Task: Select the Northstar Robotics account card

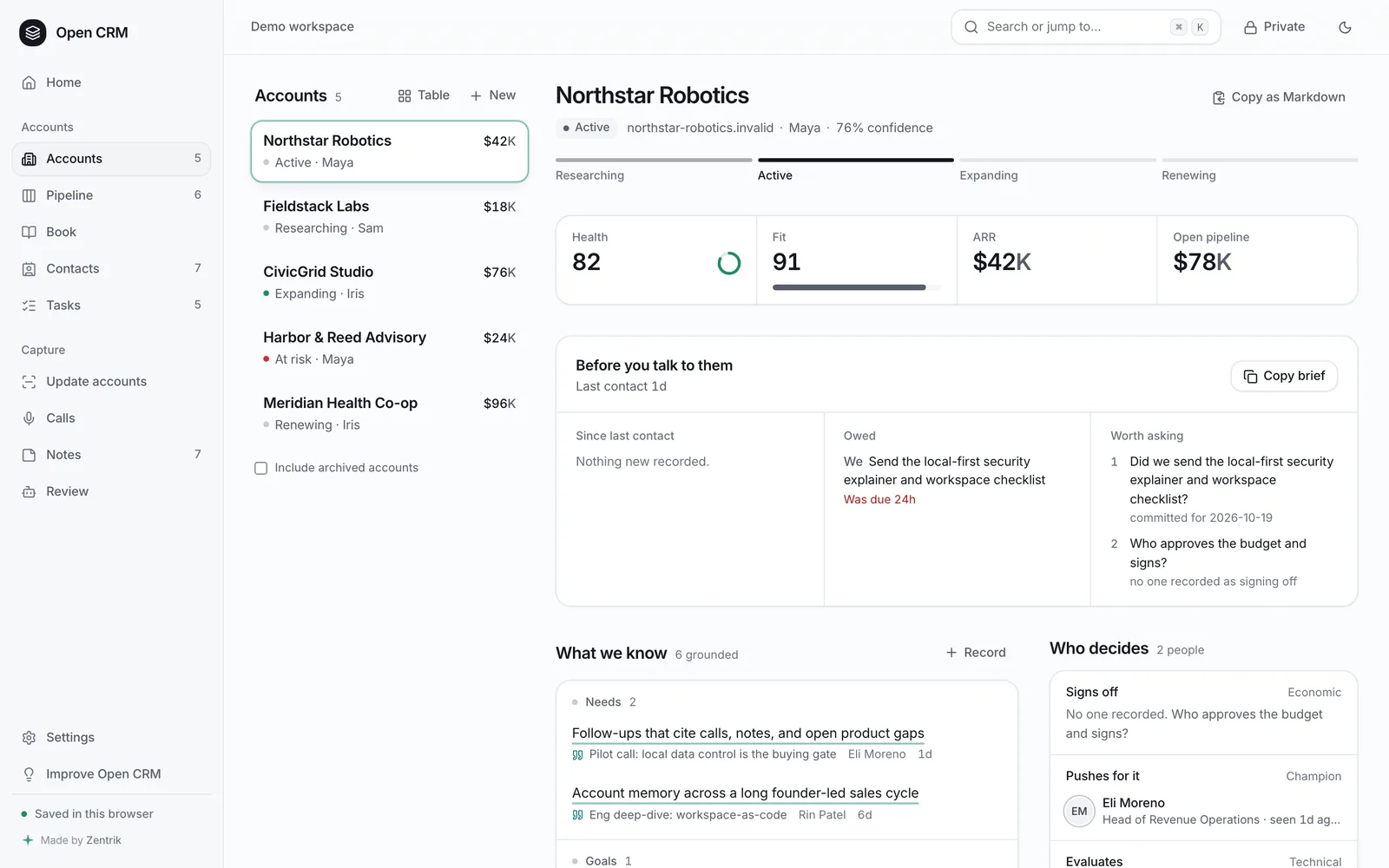Action: [x=390, y=151]
